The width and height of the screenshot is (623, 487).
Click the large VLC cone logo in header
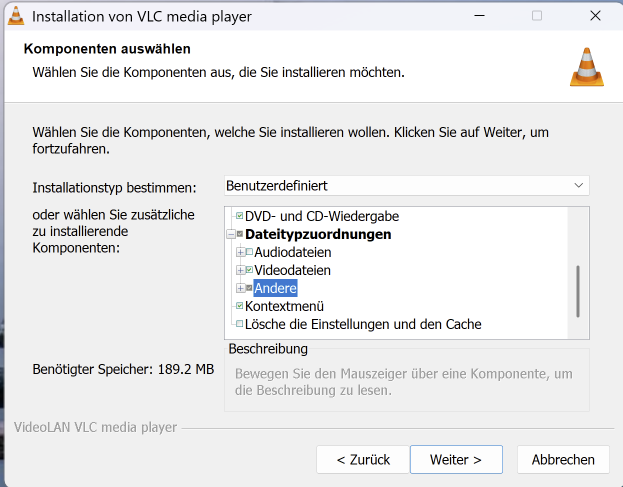(x=587, y=67)
